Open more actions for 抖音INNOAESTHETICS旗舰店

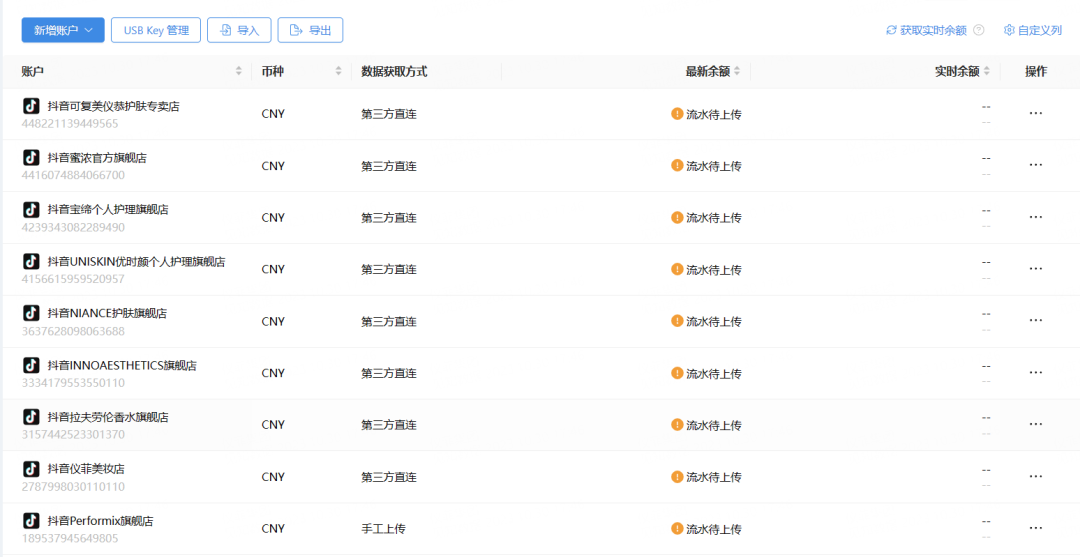click(x=1035, y=373)
